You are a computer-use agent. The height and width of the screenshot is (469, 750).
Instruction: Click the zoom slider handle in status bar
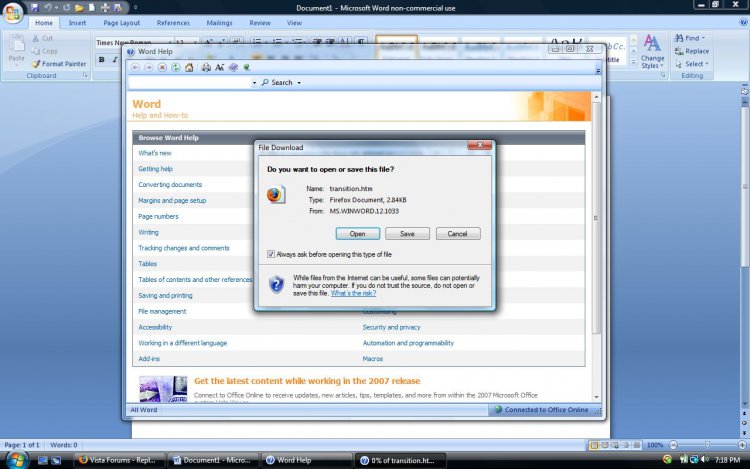click(x=707, y=445)
